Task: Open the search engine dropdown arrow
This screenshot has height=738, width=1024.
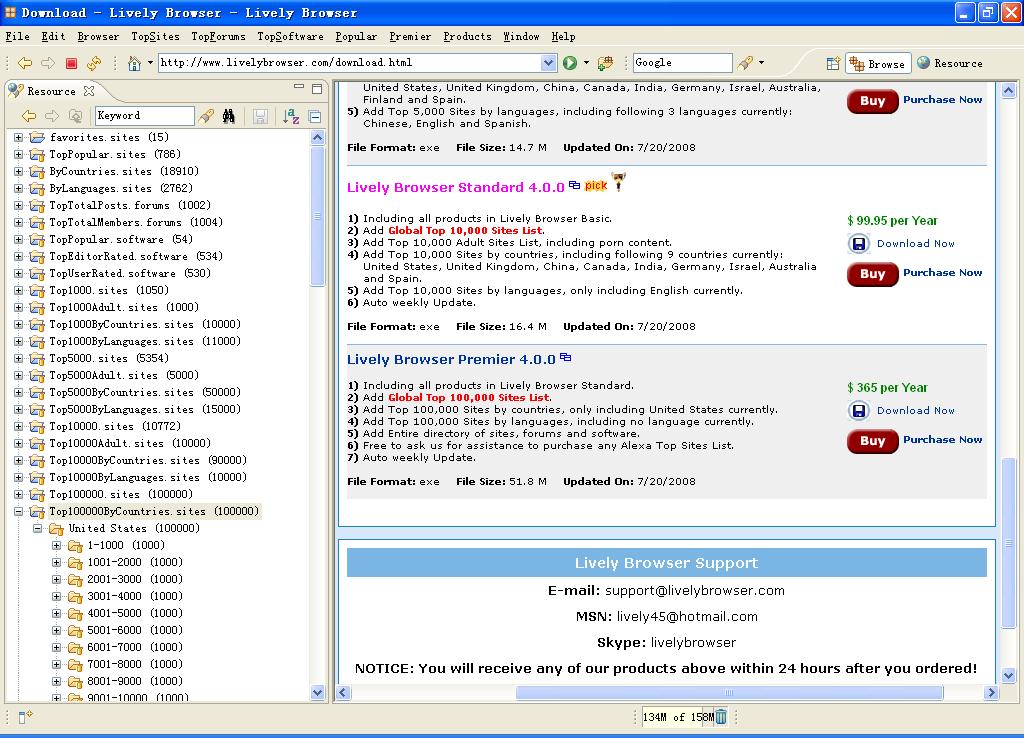Action: click(x=761, y=63)
